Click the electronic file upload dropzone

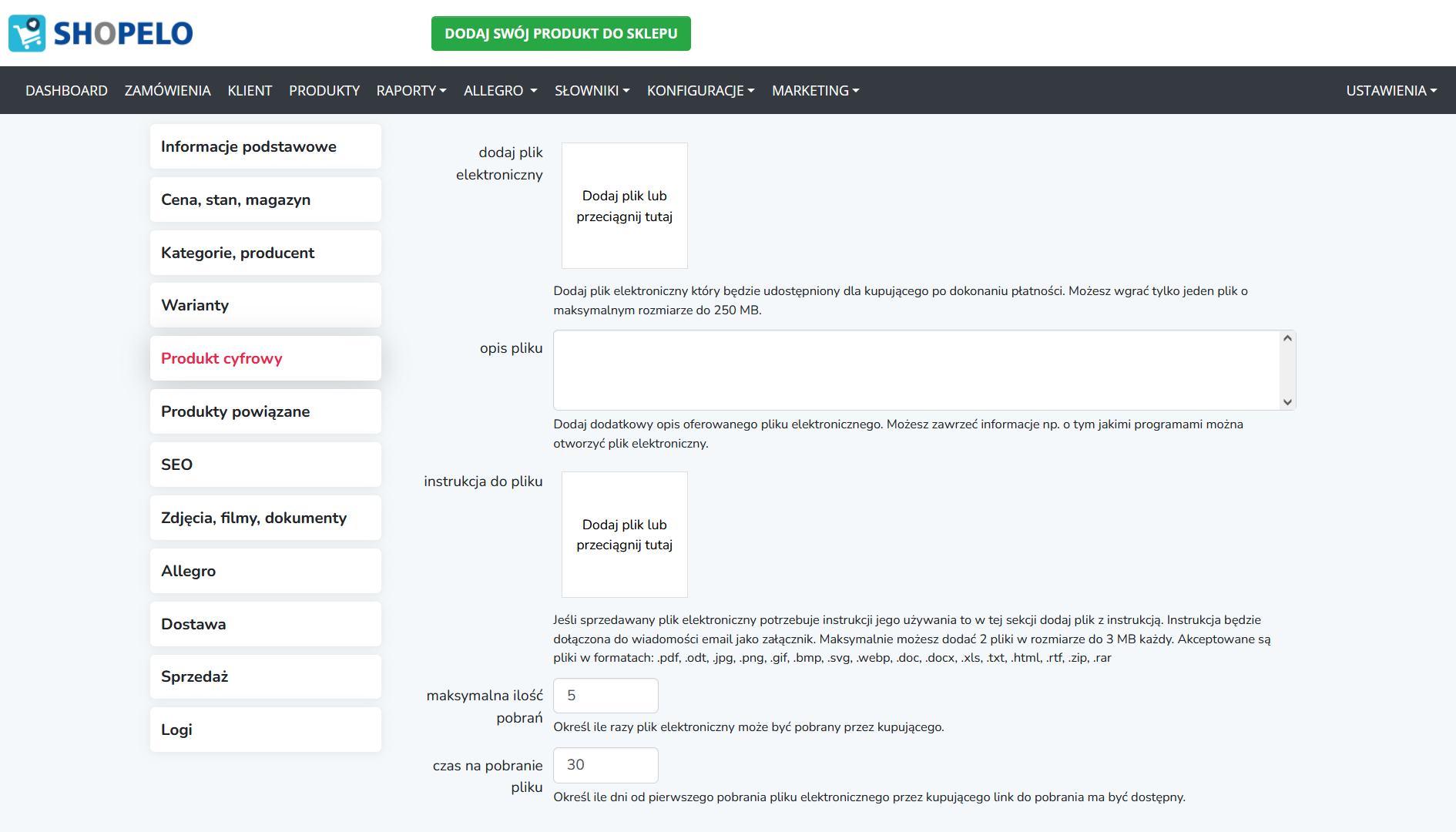pos(625,206)
